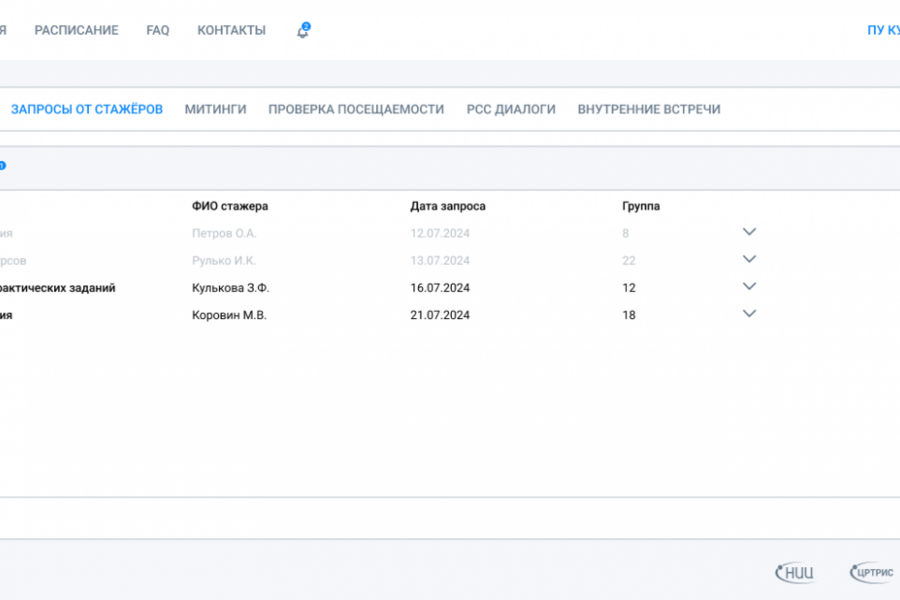Click the ЦРТРИС logo in footer
This screenshot has width=900, height=600.
tap(871, 572)
